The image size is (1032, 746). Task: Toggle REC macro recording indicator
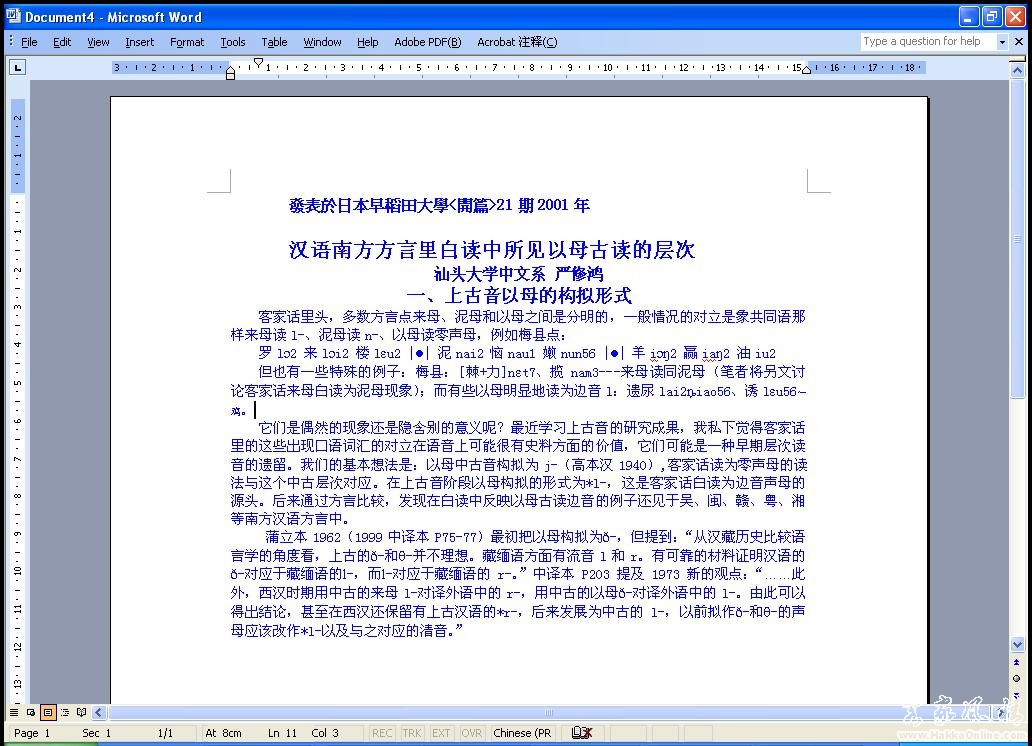click(x=382, y=733)
